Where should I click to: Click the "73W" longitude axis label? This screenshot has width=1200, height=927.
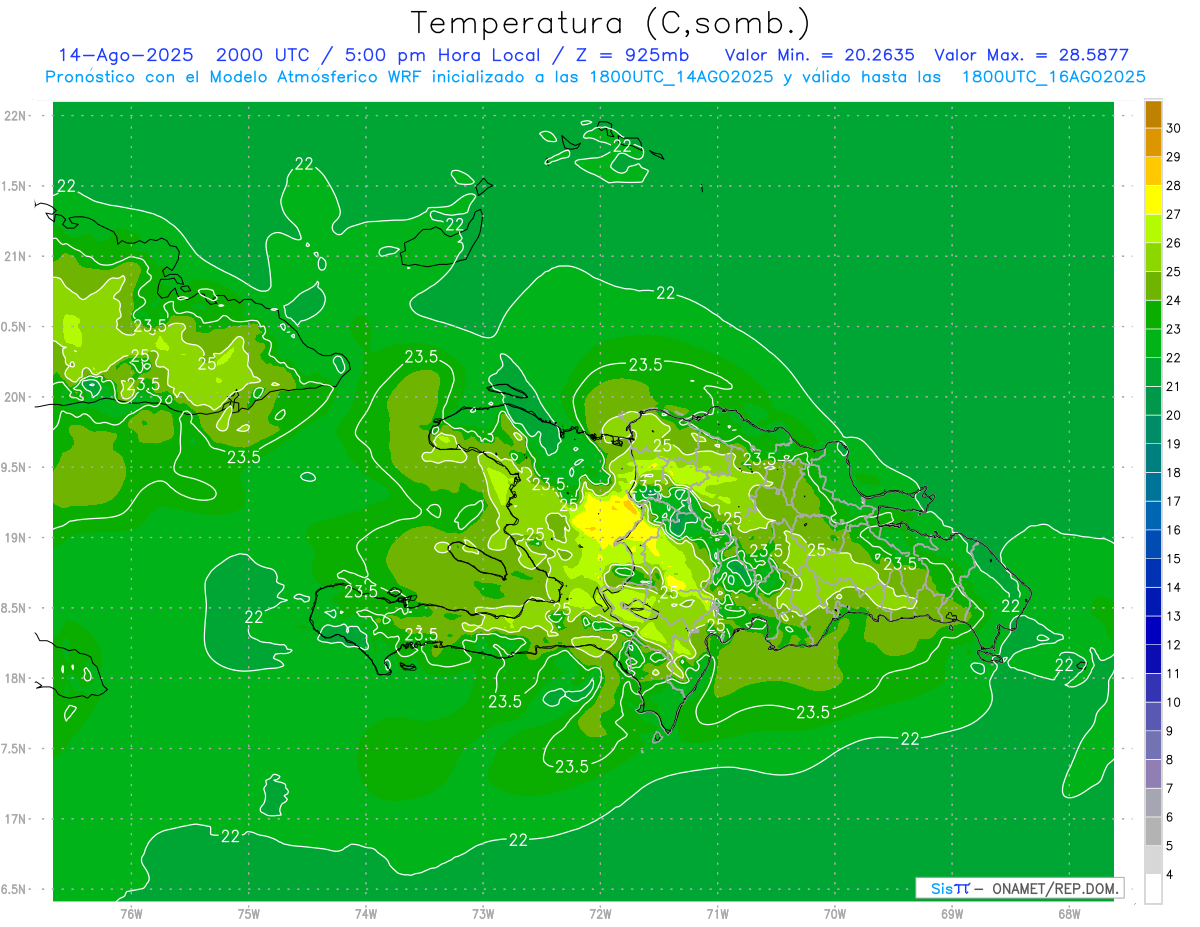(x=483, y=914)
